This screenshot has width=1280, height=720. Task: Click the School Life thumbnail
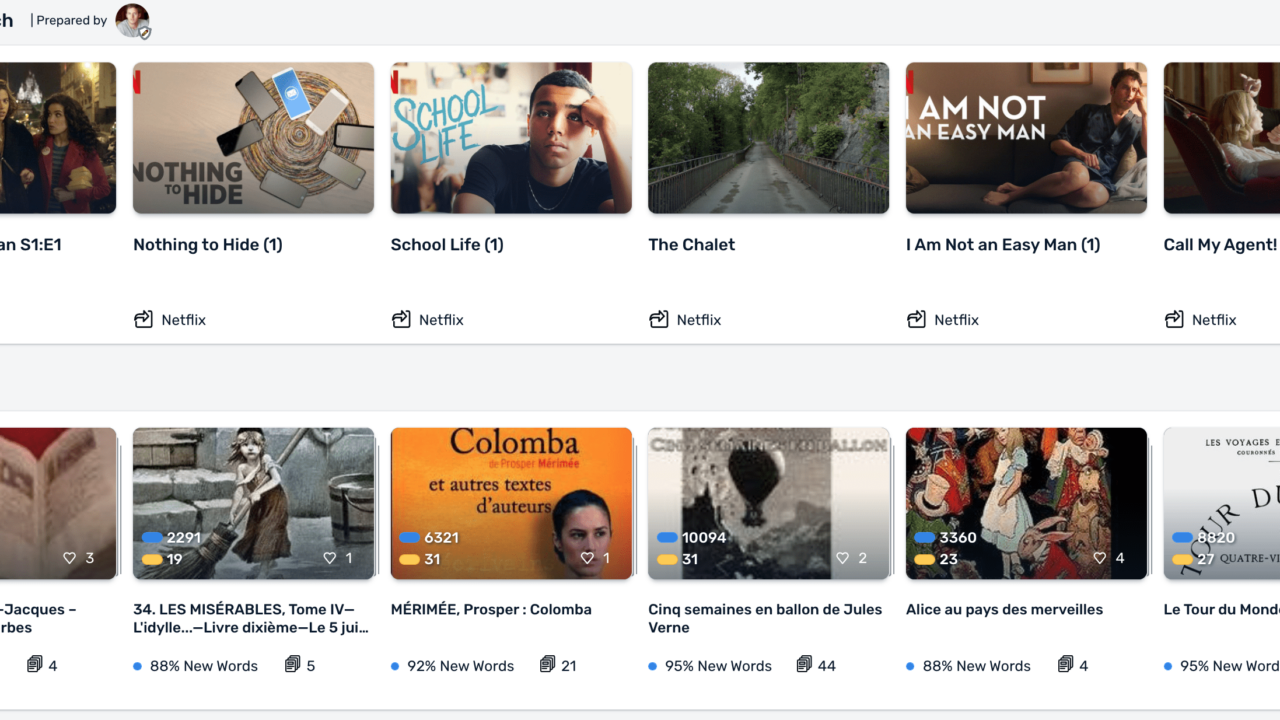point(511,138)
